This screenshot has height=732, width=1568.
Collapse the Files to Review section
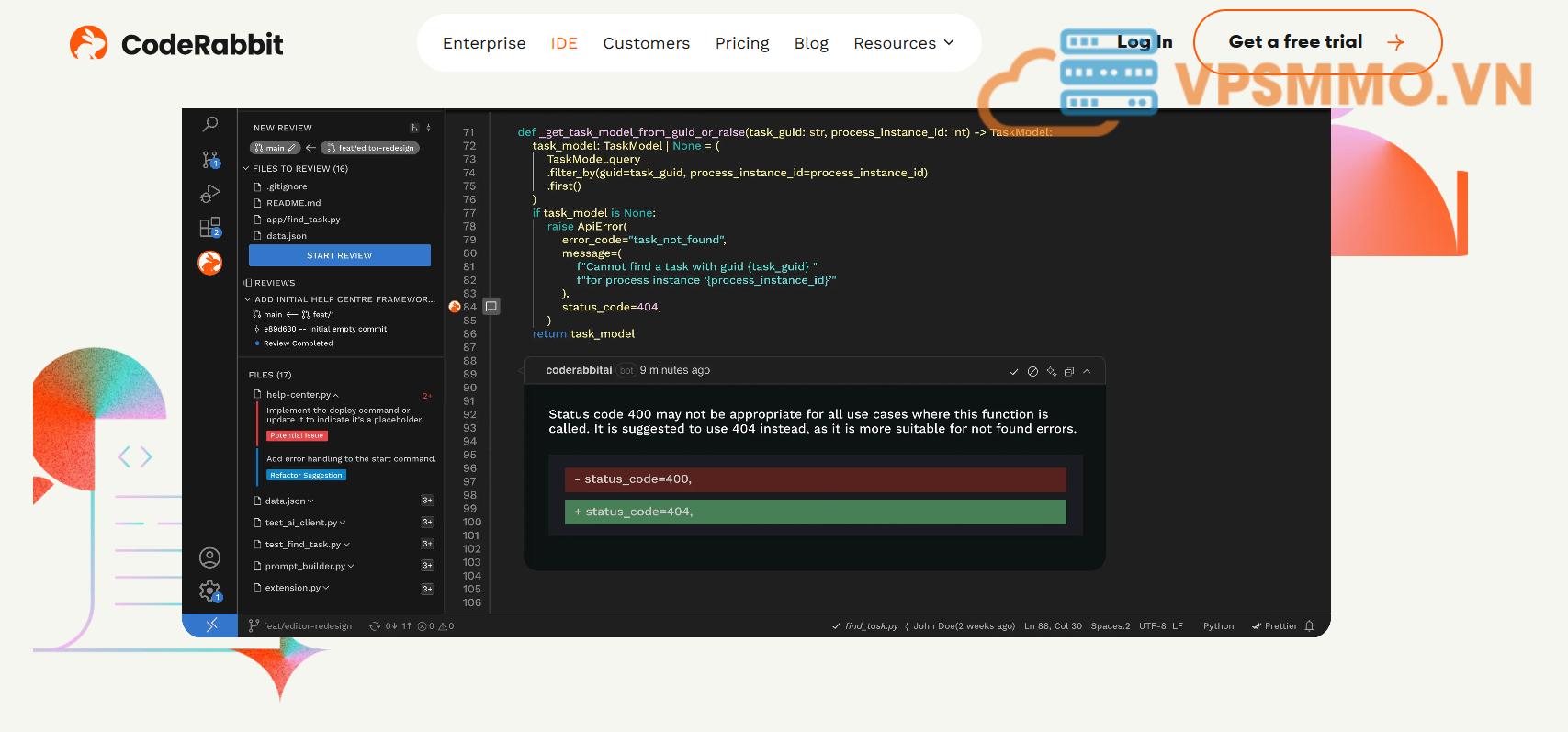(x=246, y=169)
